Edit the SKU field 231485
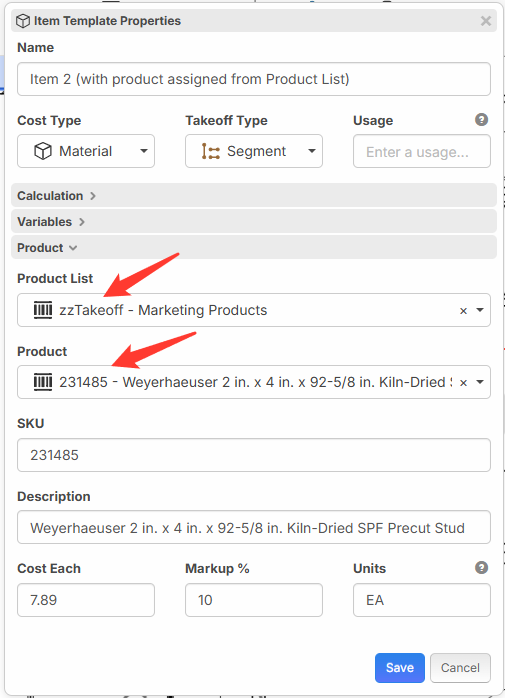505x698 pixels. click(x=254, y=455)
